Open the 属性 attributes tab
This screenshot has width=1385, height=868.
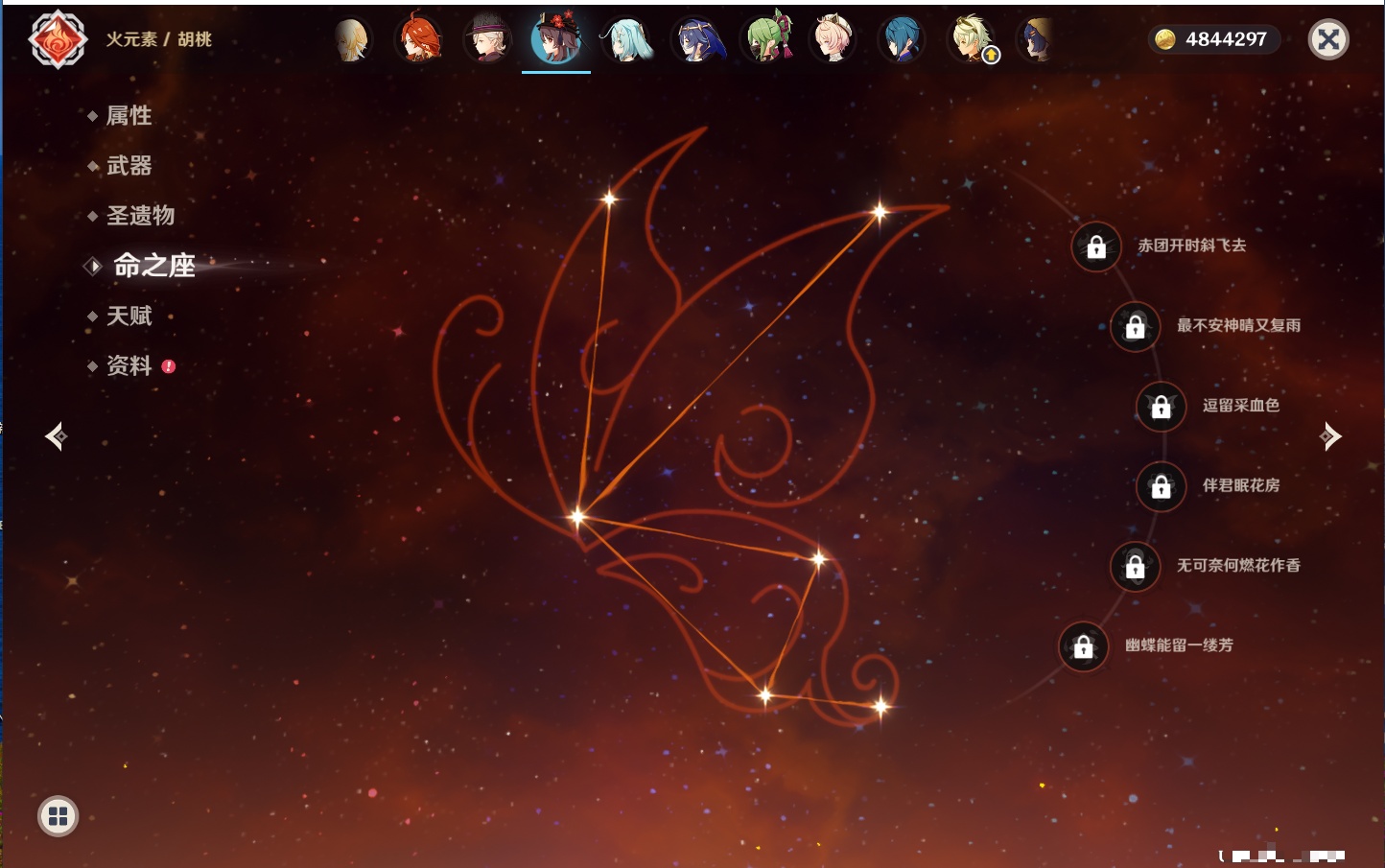click(x=129, y=116)
